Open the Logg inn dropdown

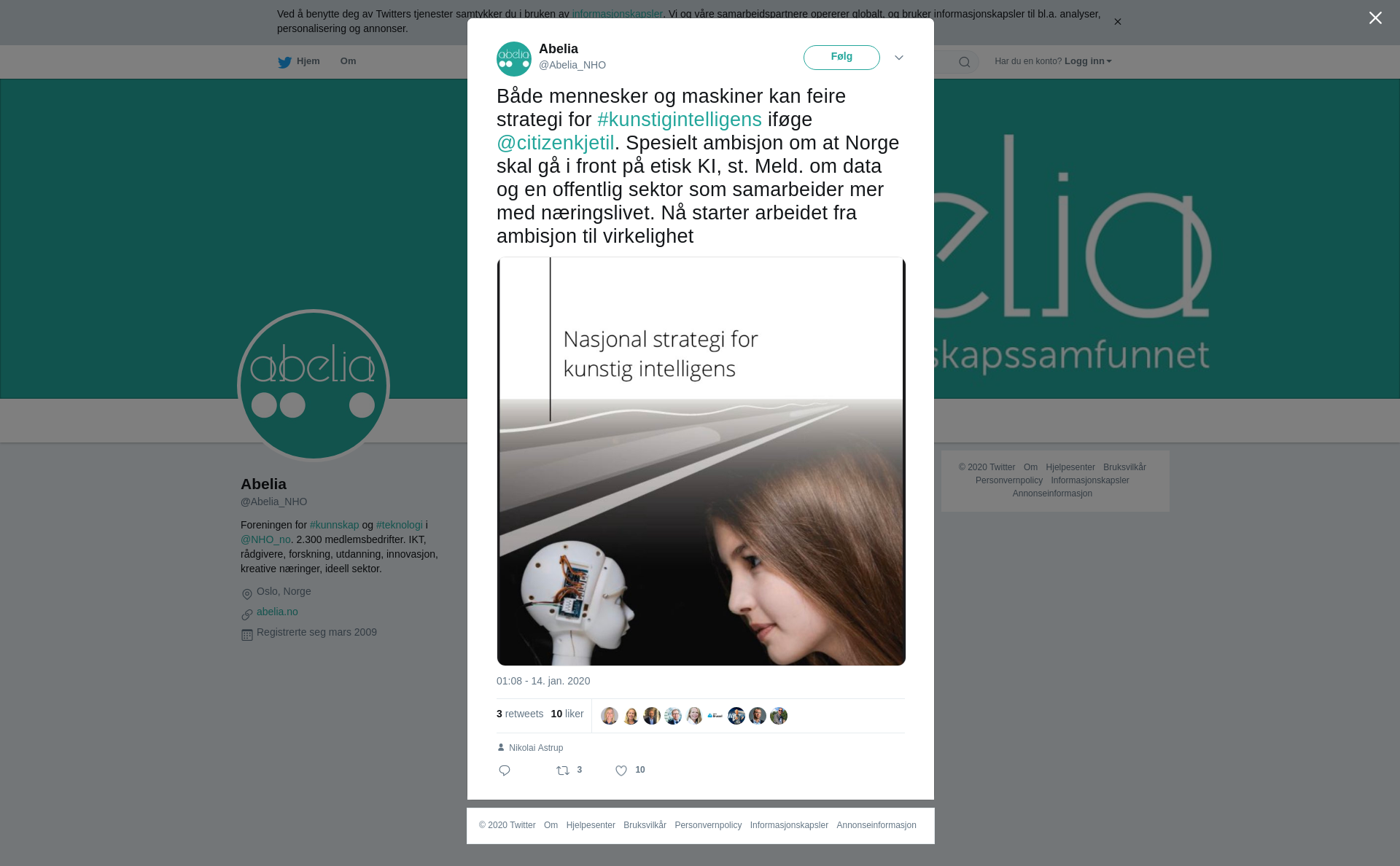[1088, 61]
